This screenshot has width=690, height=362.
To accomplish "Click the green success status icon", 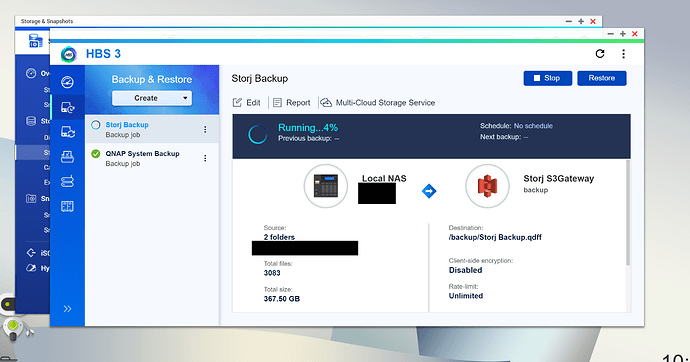I will [x=95, y=154].
